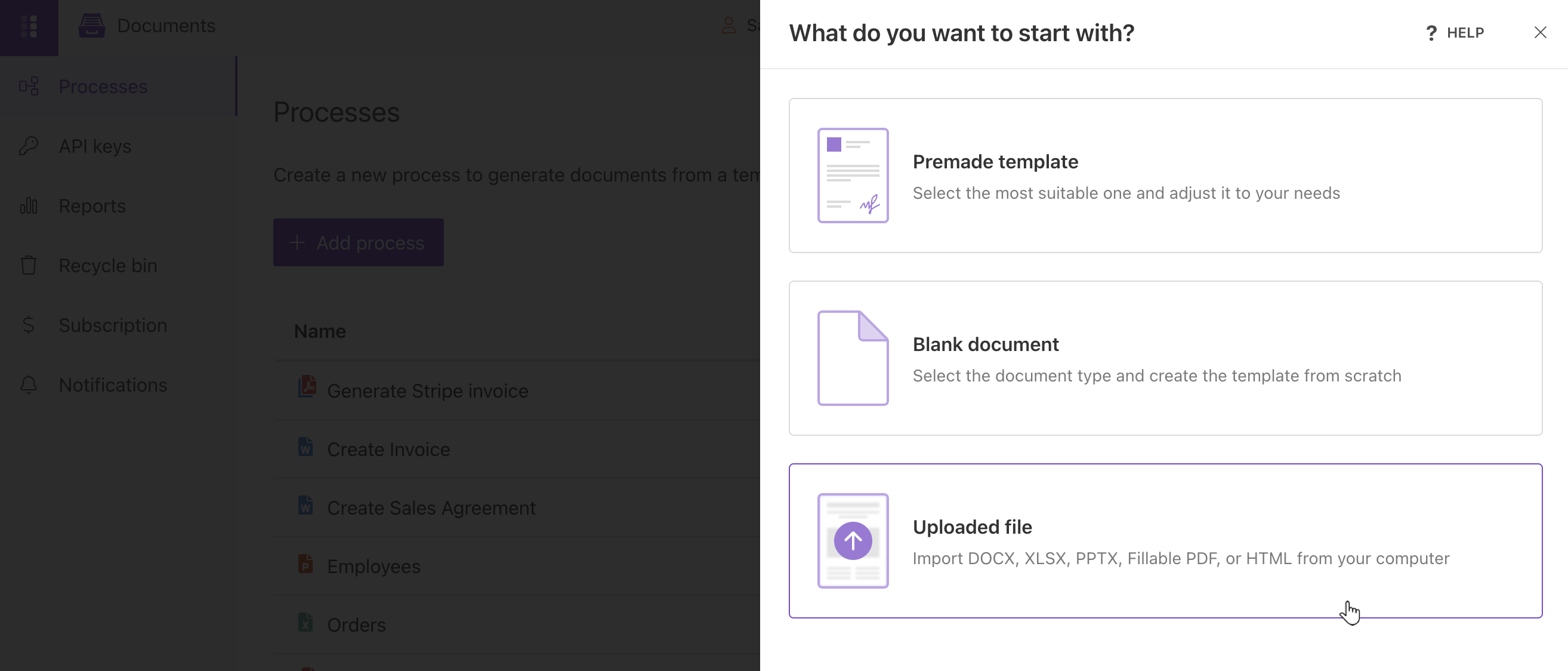Open the Generate Stripe invoice process
The height and width of the screenshot is (671, 1568).
(x=427, y=390)
